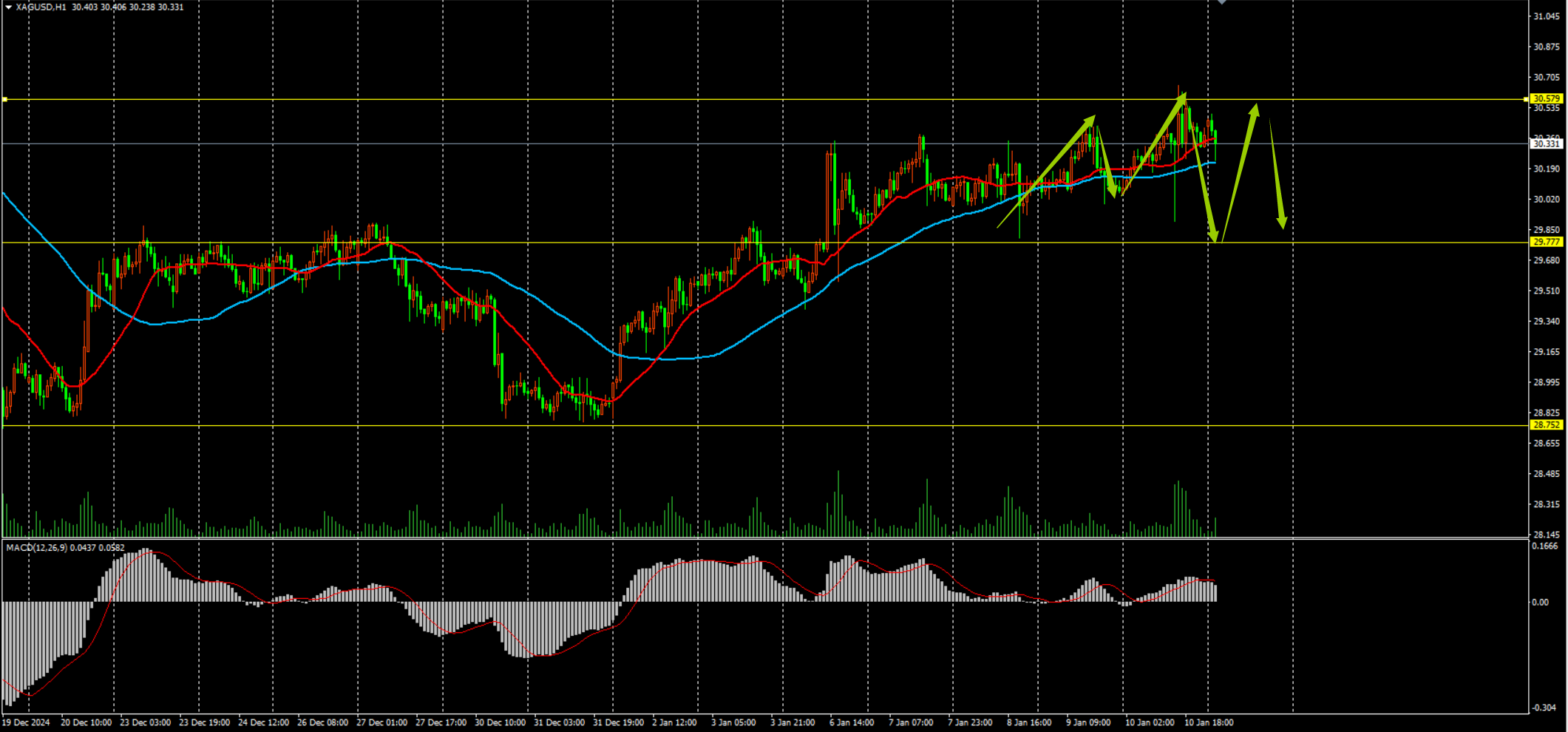This screenshot has height=732, width=1568.
Task: Click the 28.485 price scale value
Action: tap(1547, 474)
